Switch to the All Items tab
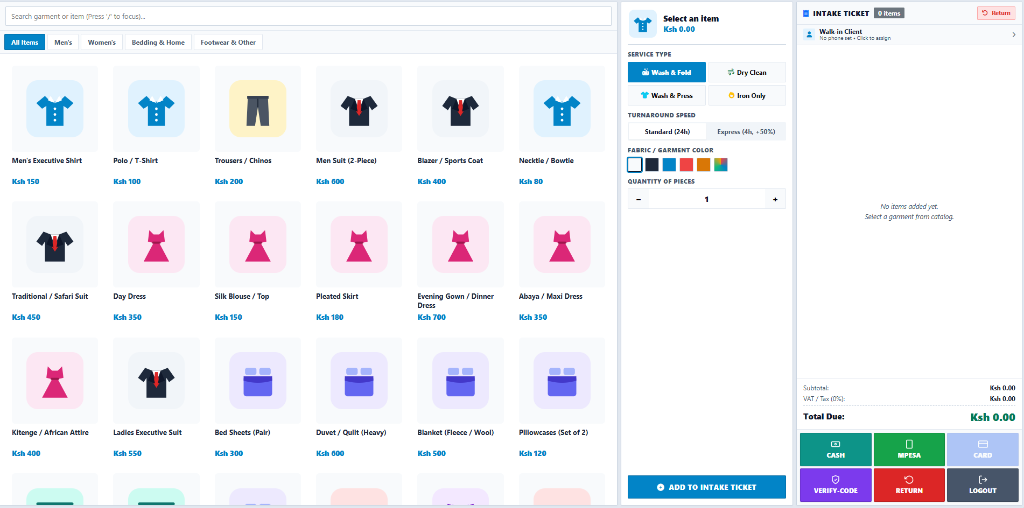1024x508 pixels. pos(25,42)
